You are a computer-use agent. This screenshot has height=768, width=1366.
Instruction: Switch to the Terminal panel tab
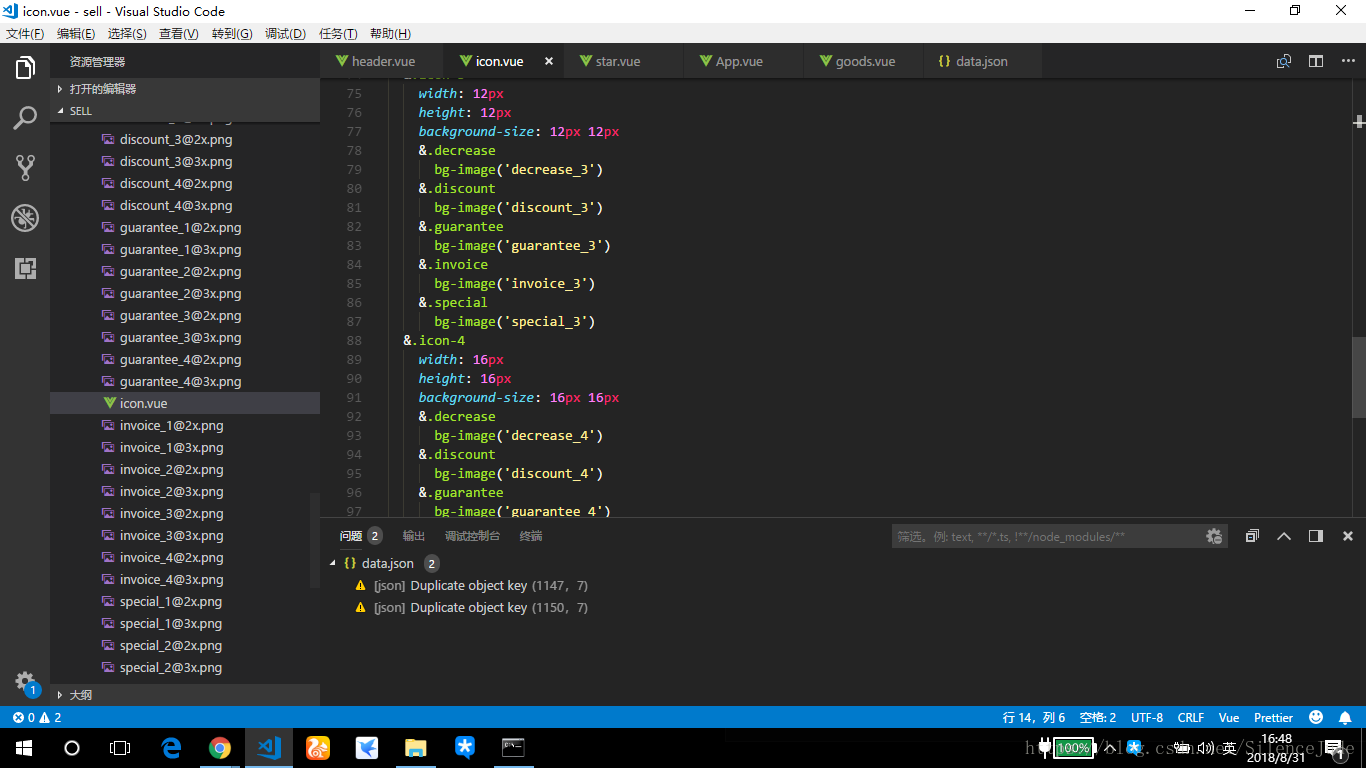(x=531, y=536)
